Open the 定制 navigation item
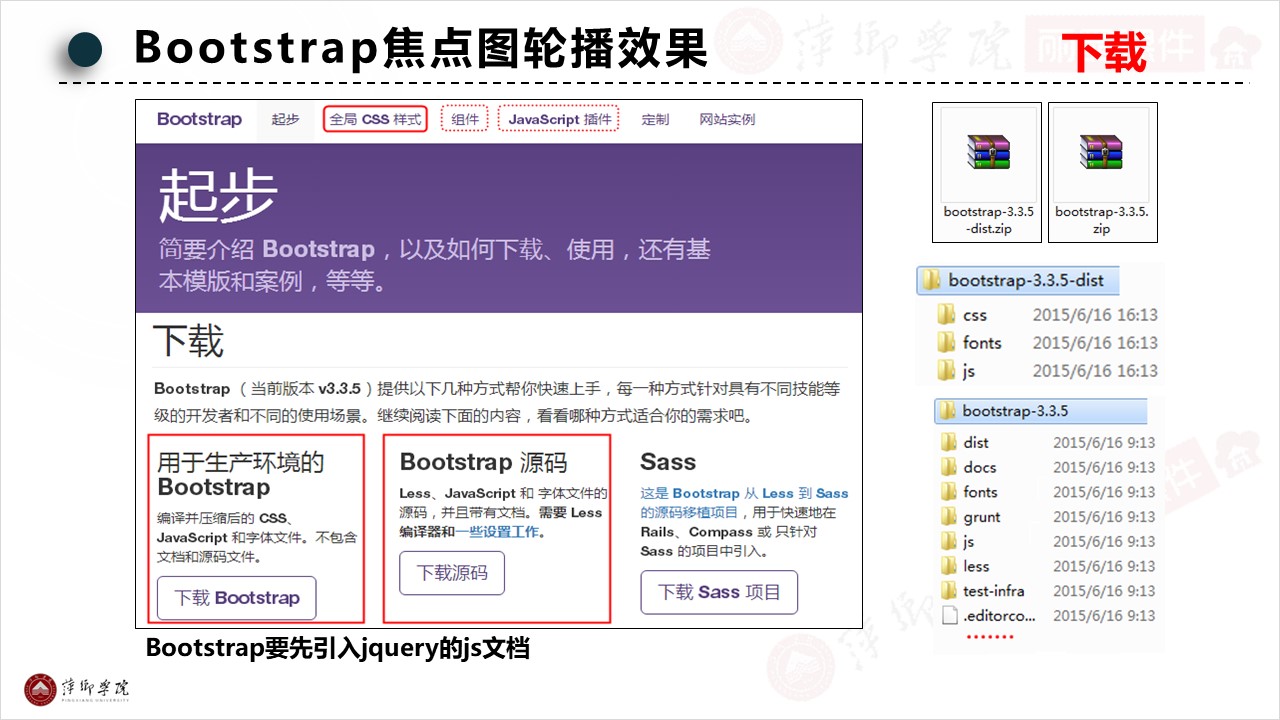 pos(655,120)
